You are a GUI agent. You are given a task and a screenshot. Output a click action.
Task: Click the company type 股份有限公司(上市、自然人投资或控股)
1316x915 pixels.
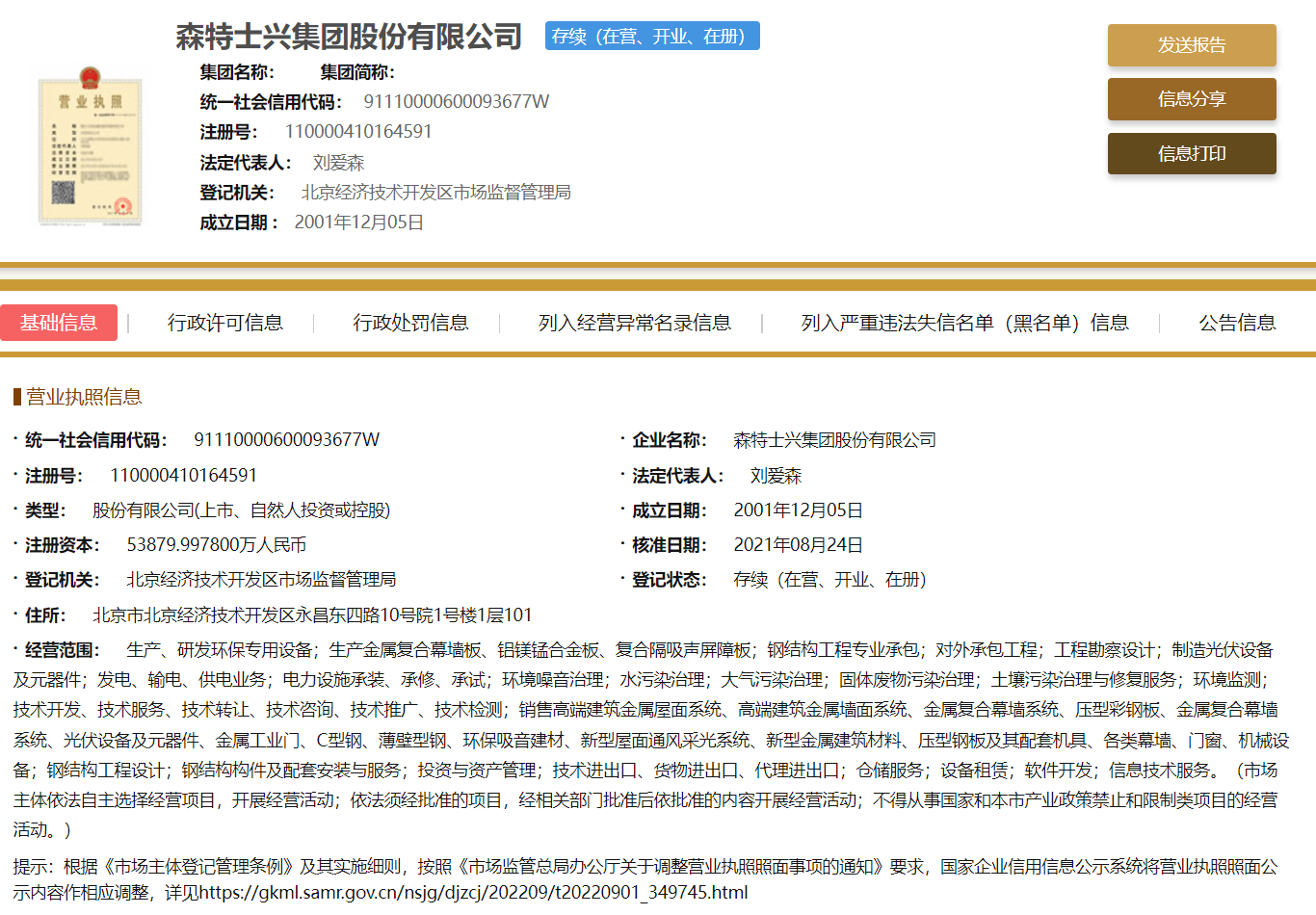click(241, 510)
